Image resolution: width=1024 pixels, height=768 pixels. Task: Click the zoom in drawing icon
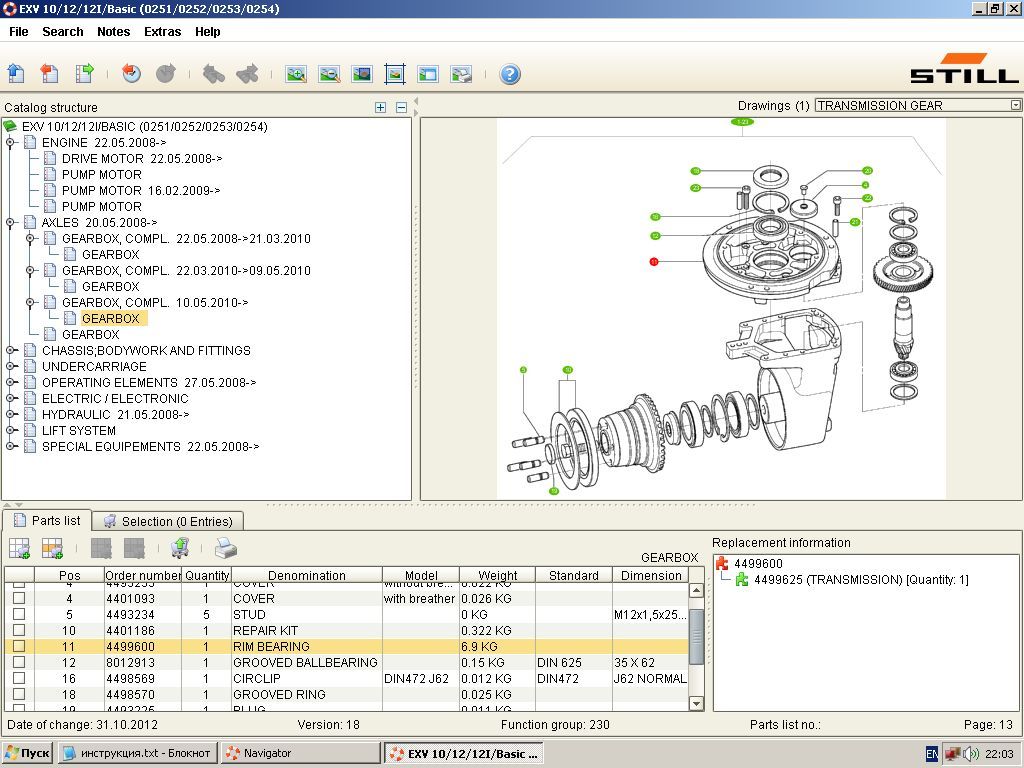point(296,74)
